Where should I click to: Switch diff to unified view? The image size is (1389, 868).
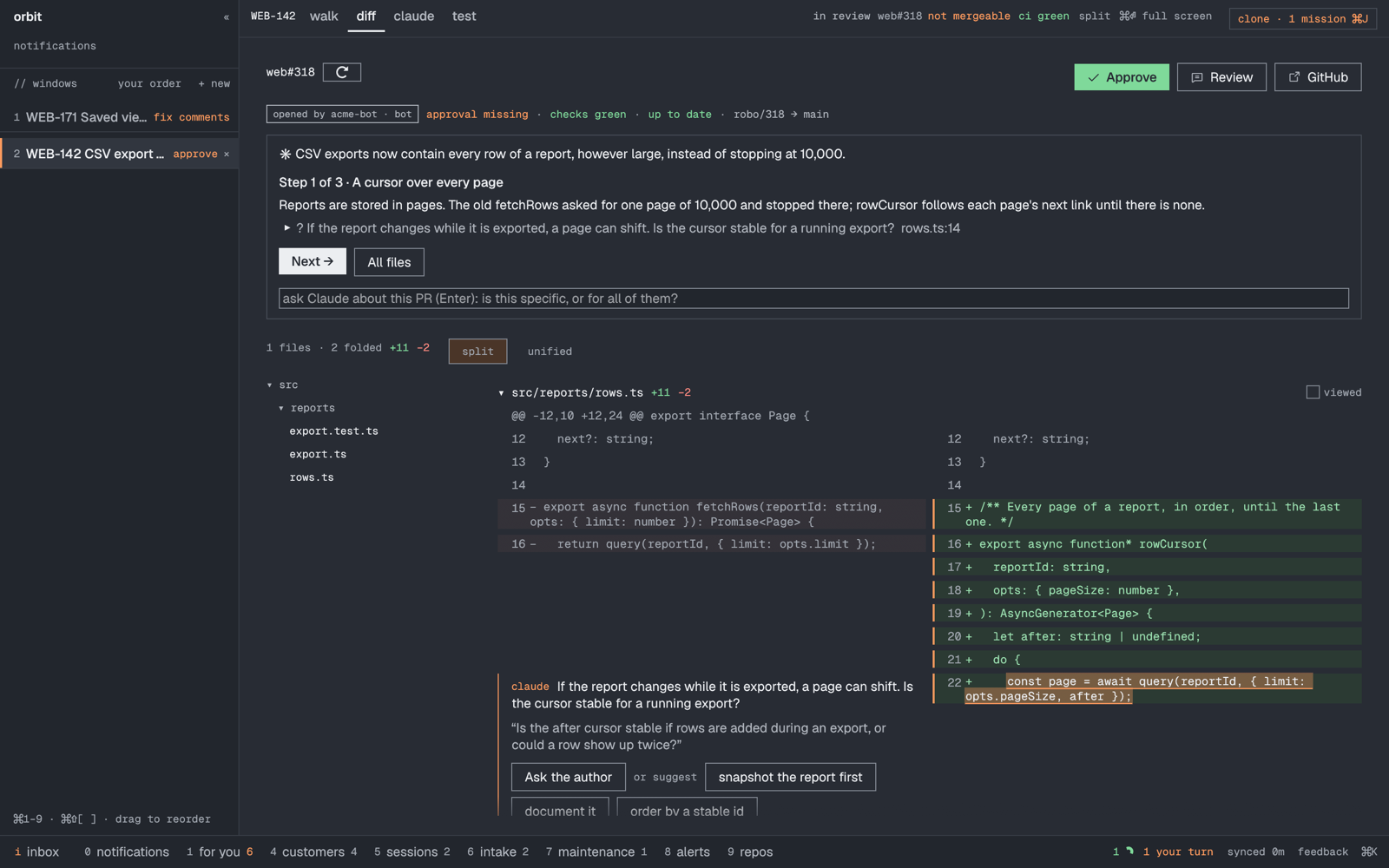550,352
